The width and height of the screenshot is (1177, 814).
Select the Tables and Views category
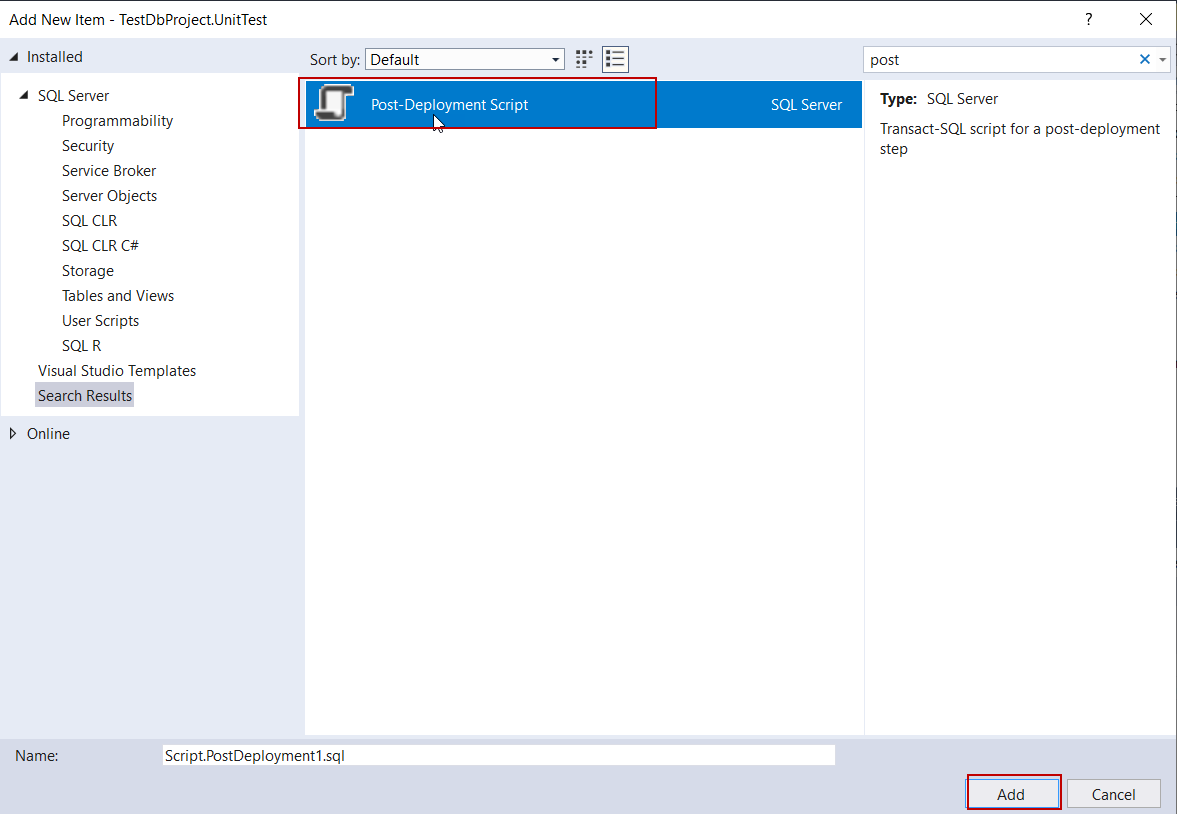point(118,295)
